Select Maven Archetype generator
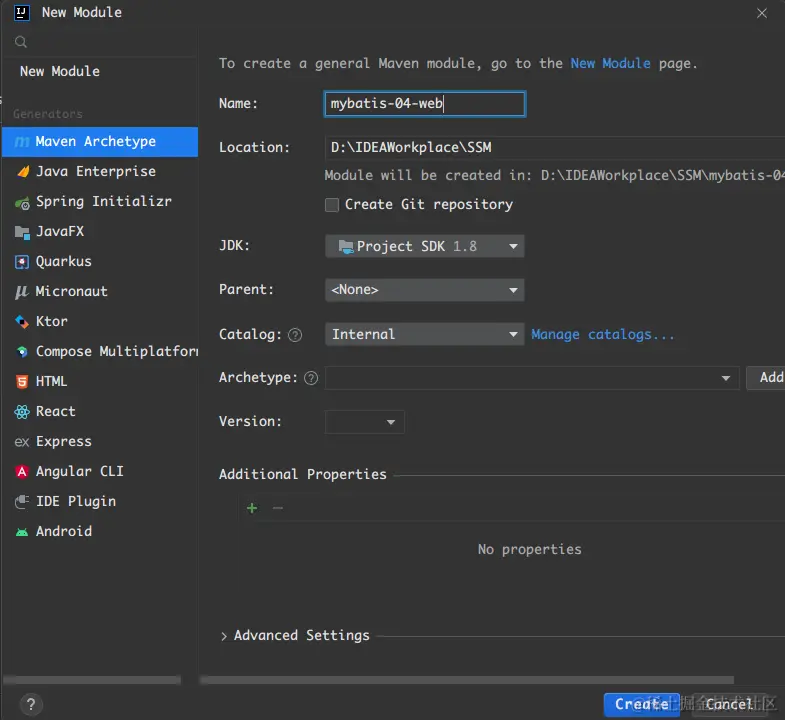The image size is (785, 720). (100, 142)
